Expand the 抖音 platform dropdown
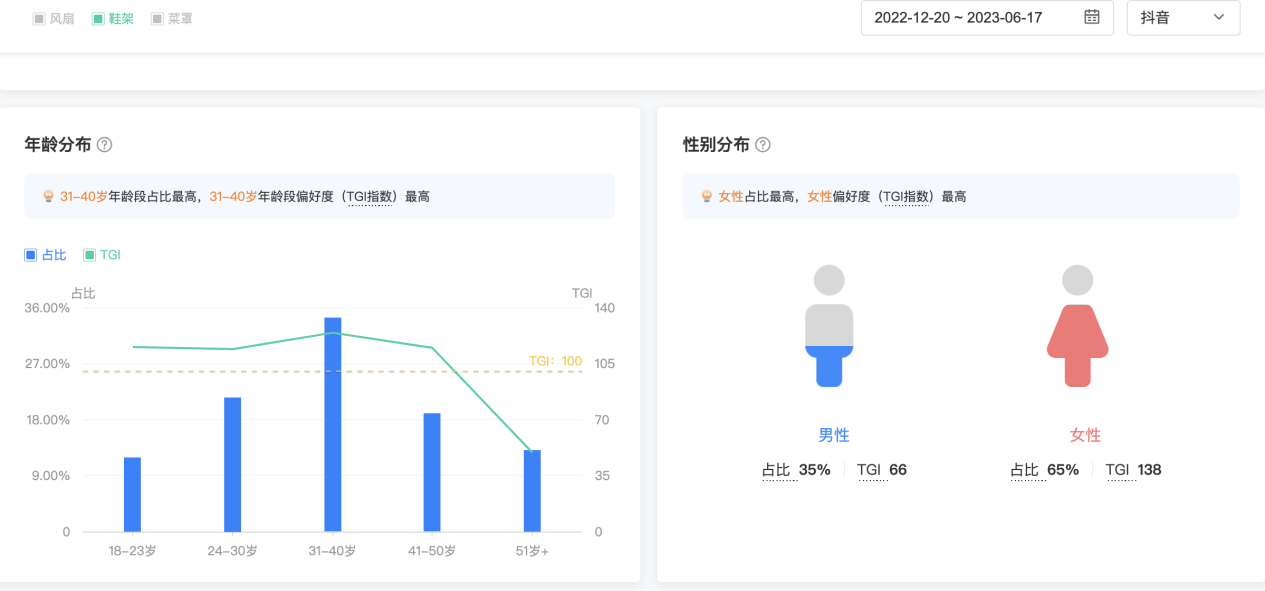Image resolution: width=1265 pixels, height=591 pixels. (x=1183, y=17)
